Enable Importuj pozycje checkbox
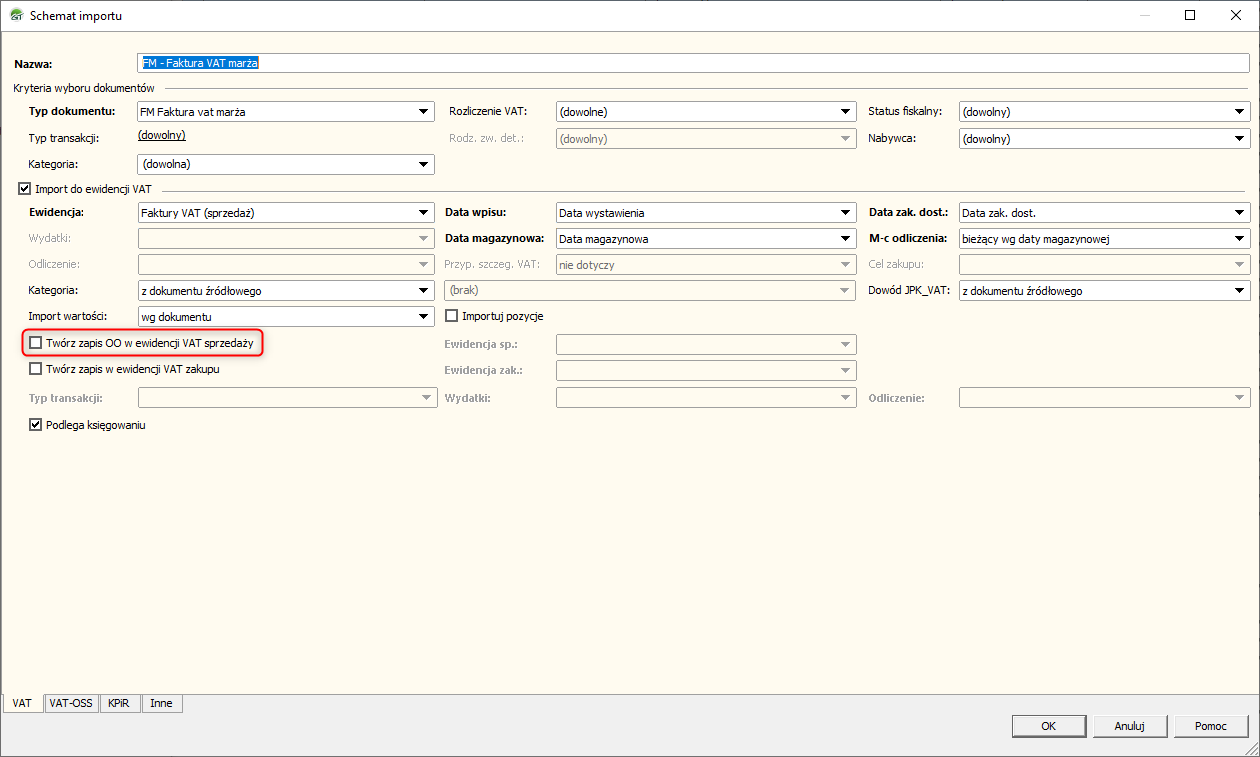Screen dimensions: 1260x757 coord(451,316)
